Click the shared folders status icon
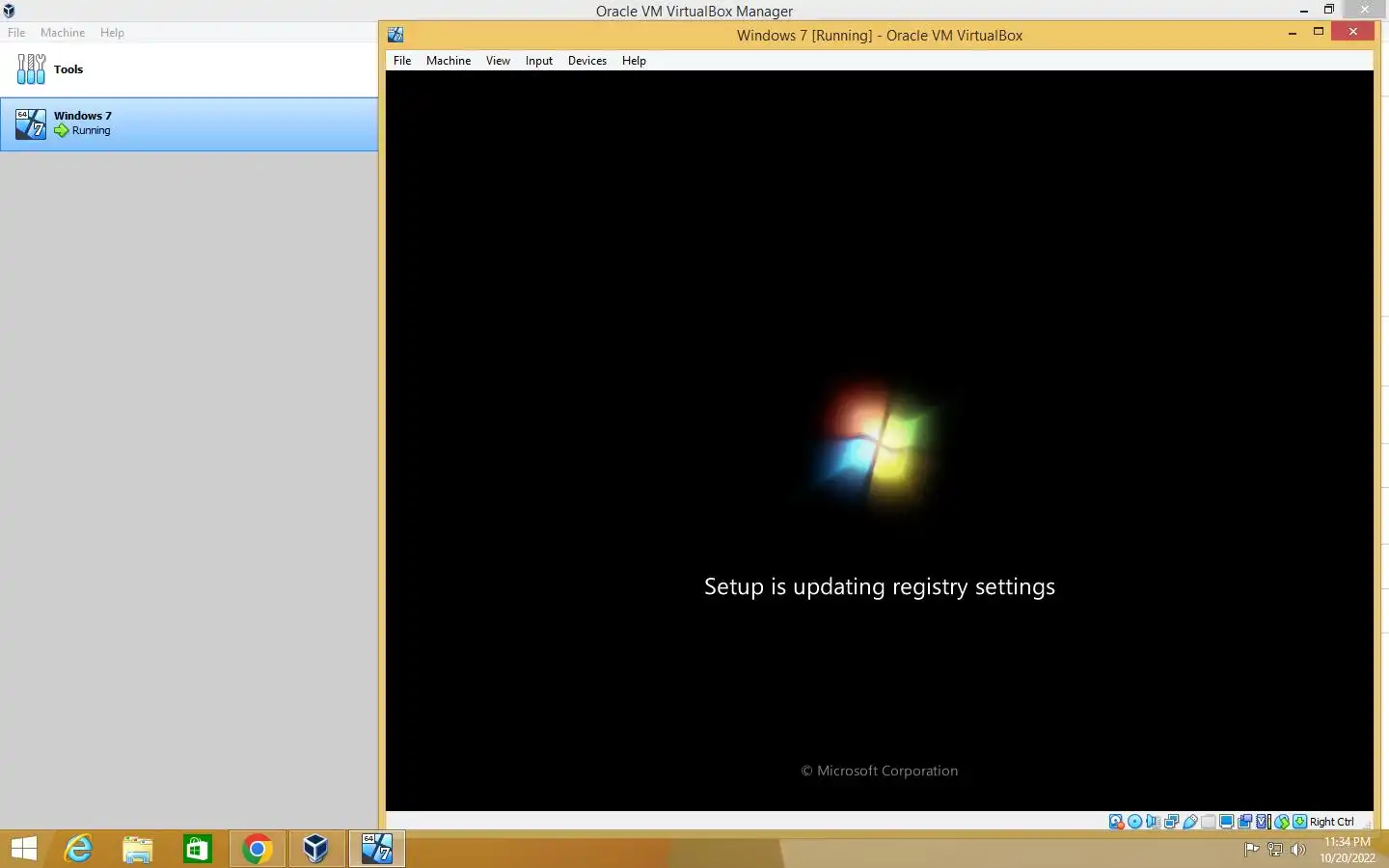 (1209, 822)
